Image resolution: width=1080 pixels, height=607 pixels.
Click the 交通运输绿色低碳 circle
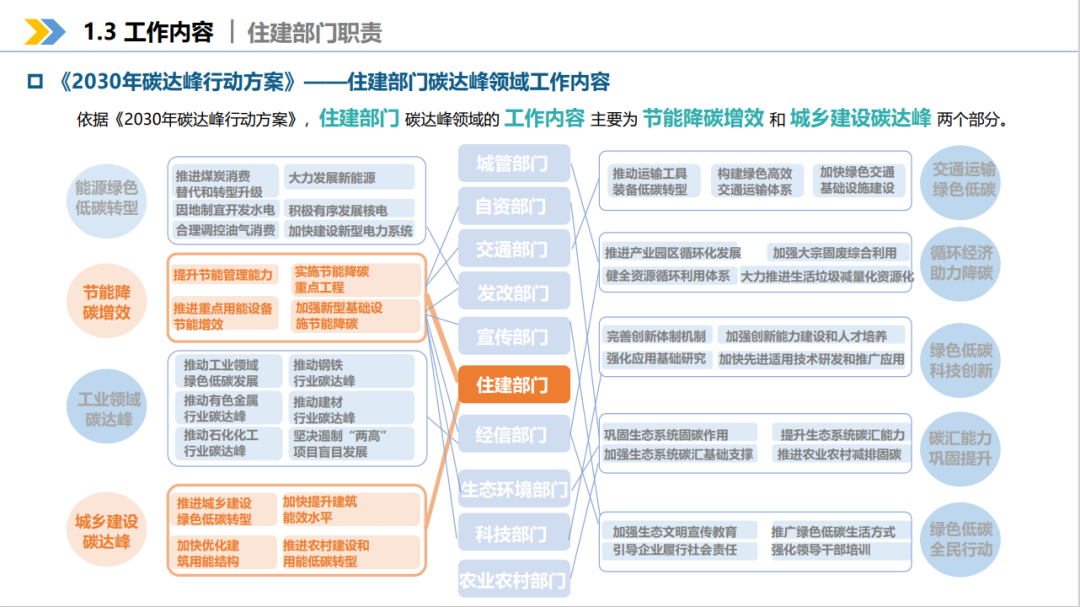(962, 180)
